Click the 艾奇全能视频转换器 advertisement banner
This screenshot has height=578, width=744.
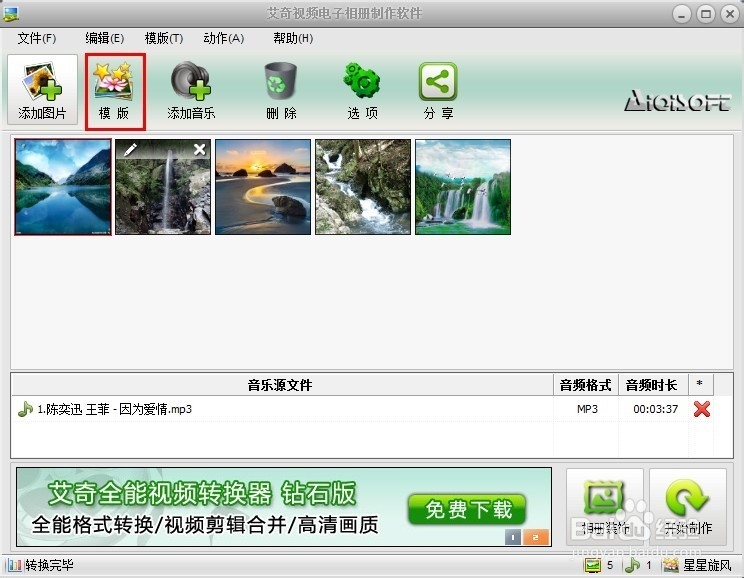pos(284,507)
